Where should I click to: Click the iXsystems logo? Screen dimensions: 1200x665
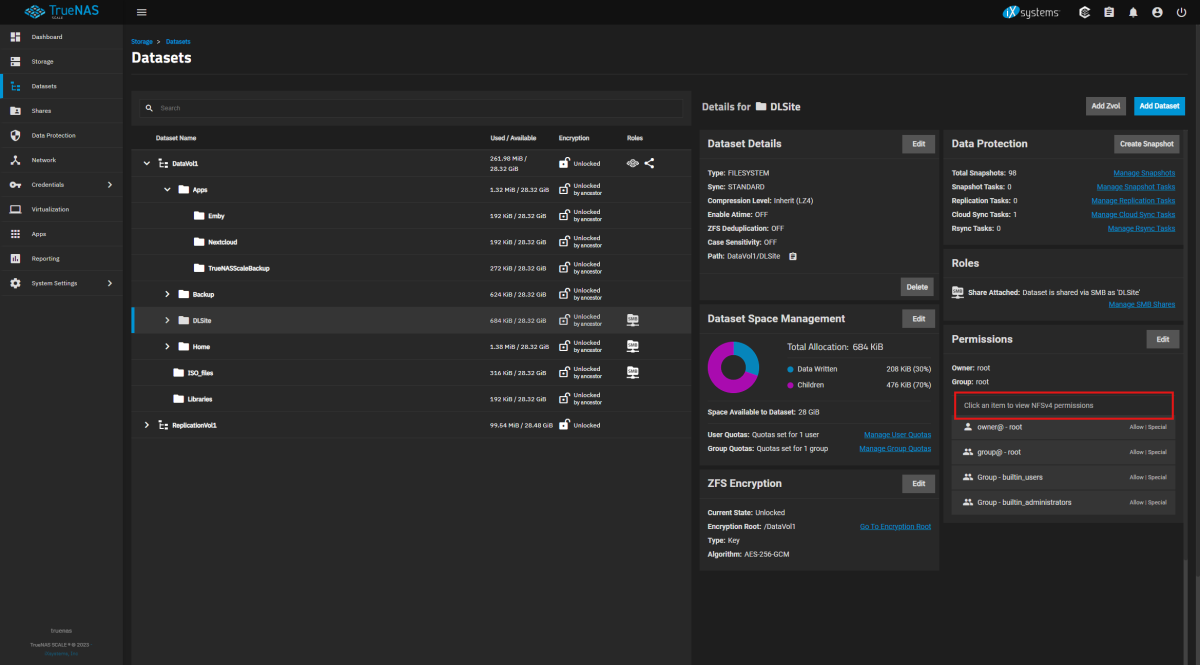coord(1031,12)
